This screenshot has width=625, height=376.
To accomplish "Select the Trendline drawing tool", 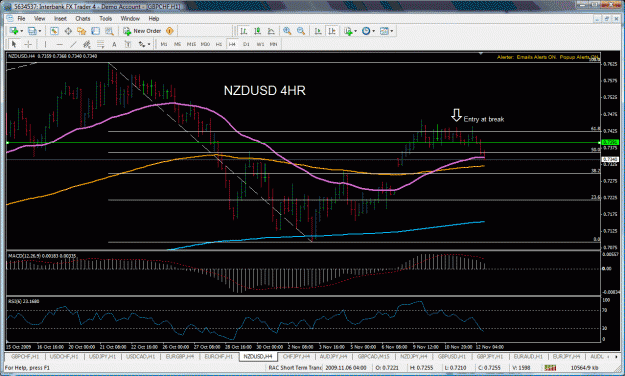I will click(x=73, y=44).
